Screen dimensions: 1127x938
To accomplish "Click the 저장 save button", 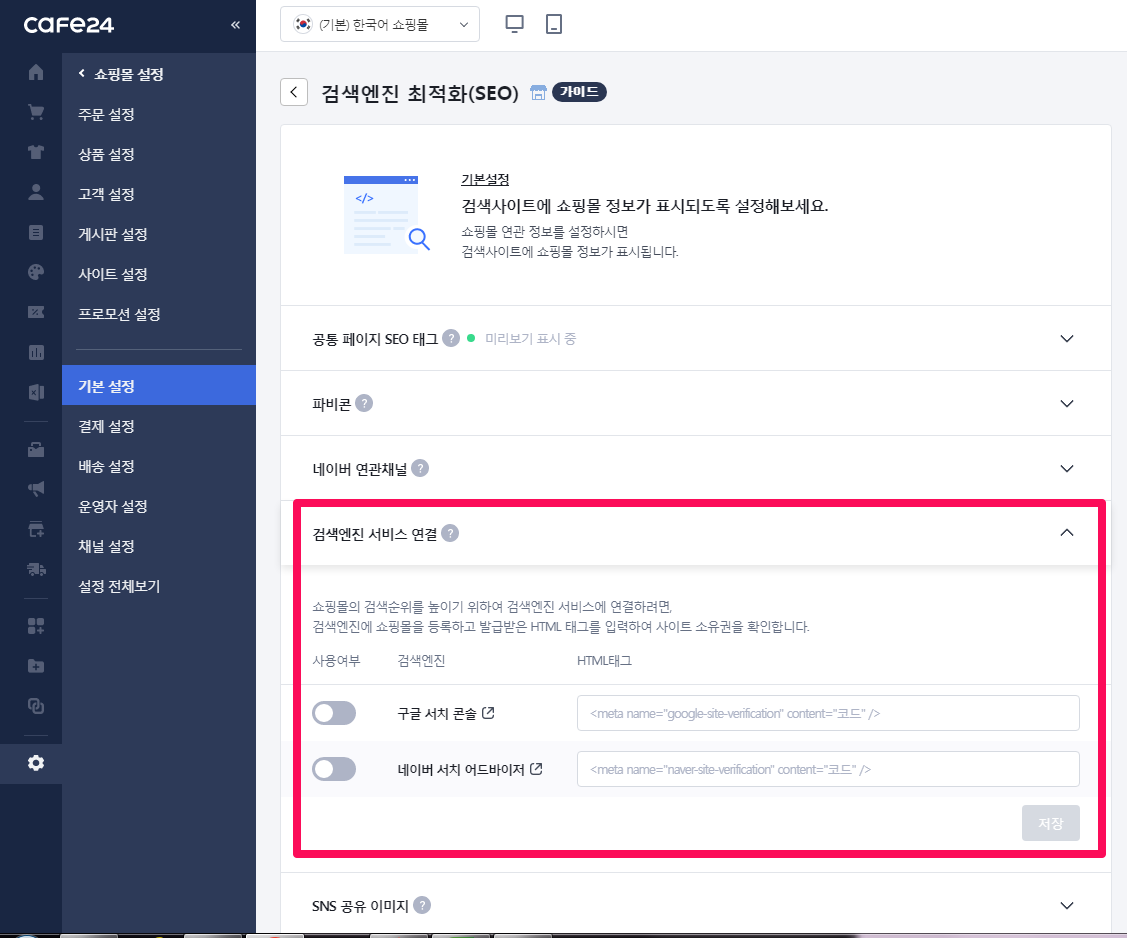I will (x=1050, y=823).
